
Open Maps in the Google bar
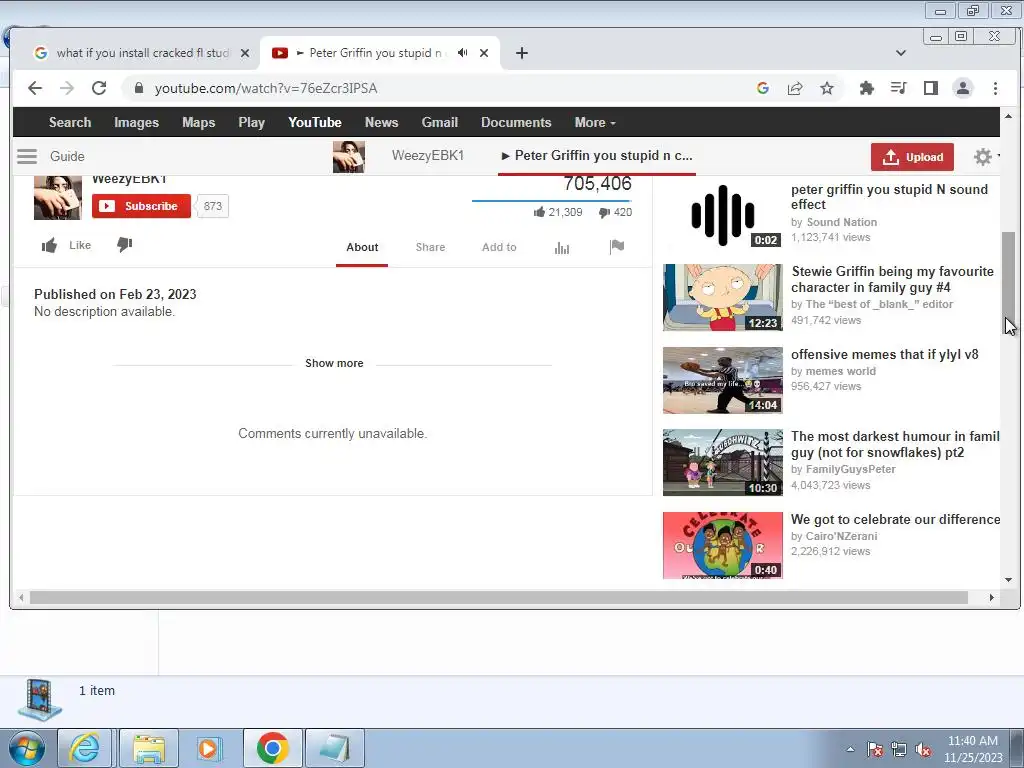tap(199, 122)
